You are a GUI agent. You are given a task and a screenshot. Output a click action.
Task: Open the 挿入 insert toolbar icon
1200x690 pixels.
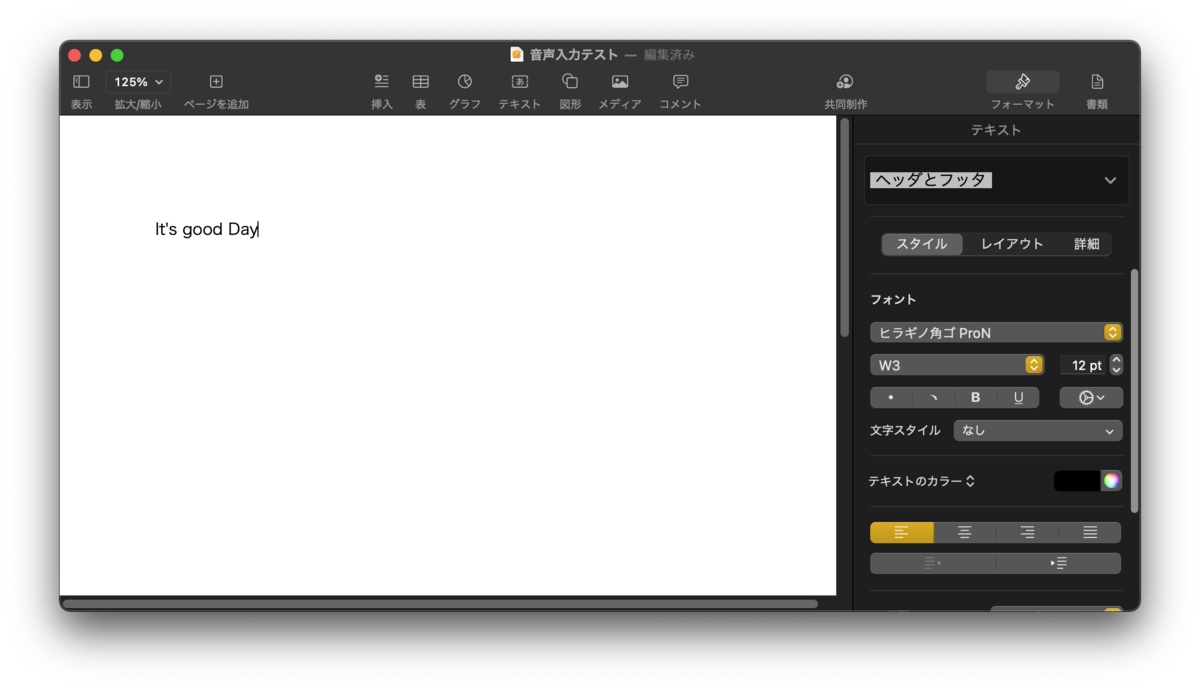pyautogui.click(x=381, y=82)
